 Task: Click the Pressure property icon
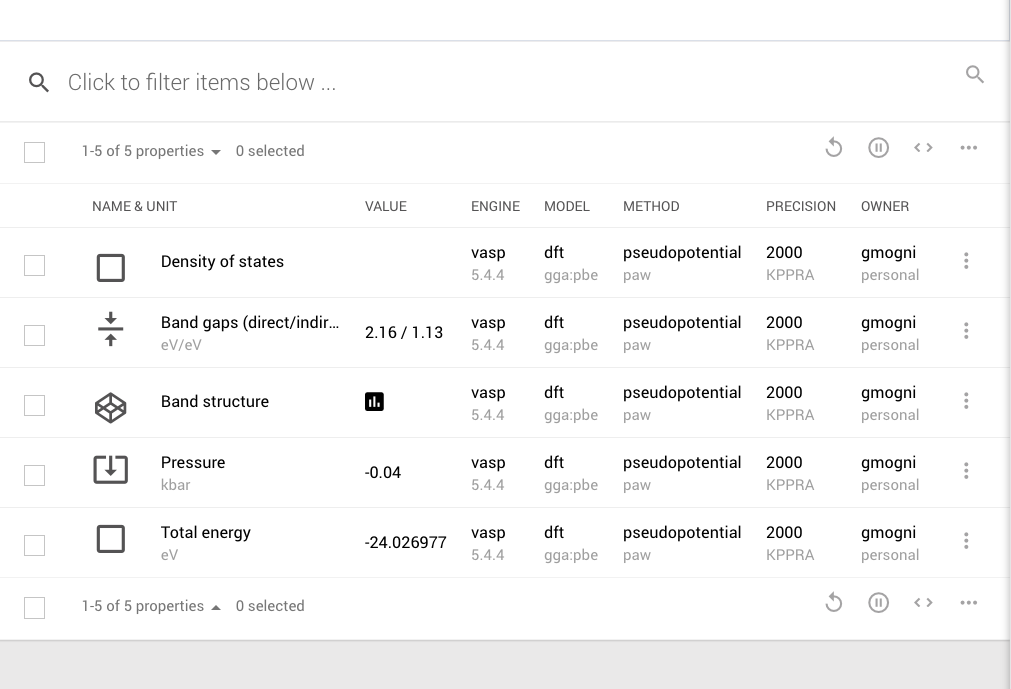[110, 471]
